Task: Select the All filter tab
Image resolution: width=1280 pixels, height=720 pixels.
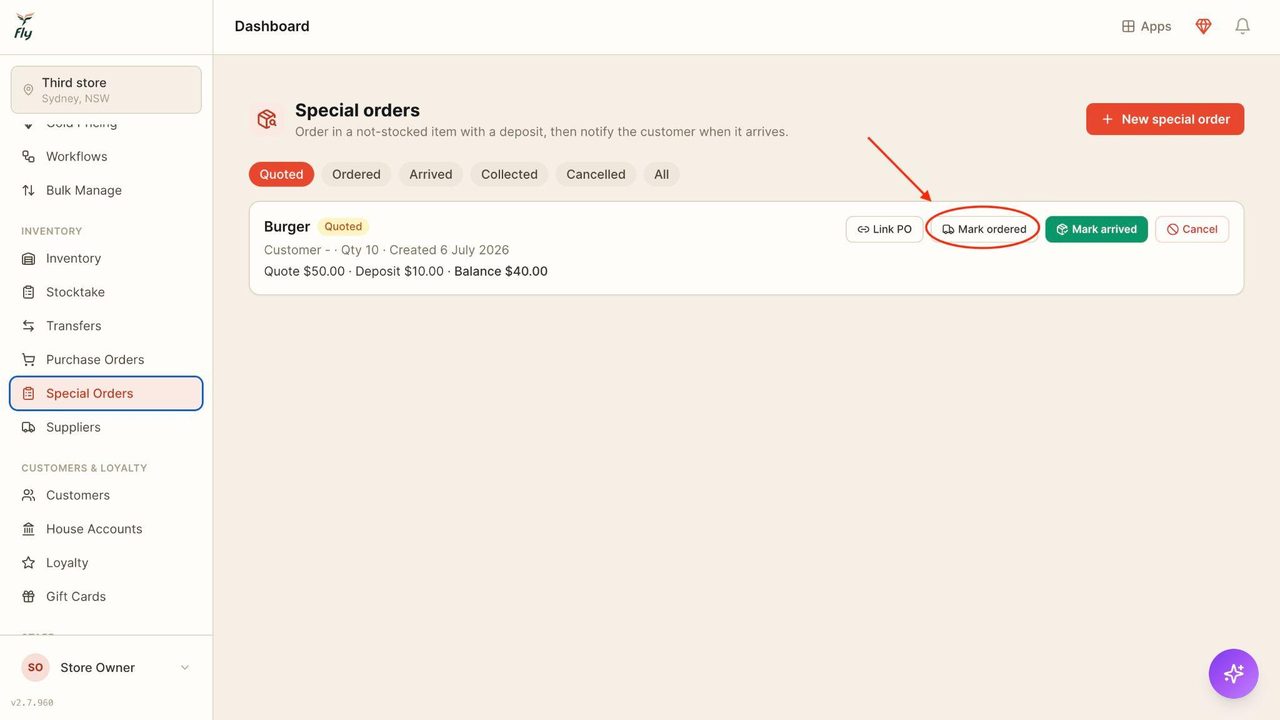Action: pos(661,174)
